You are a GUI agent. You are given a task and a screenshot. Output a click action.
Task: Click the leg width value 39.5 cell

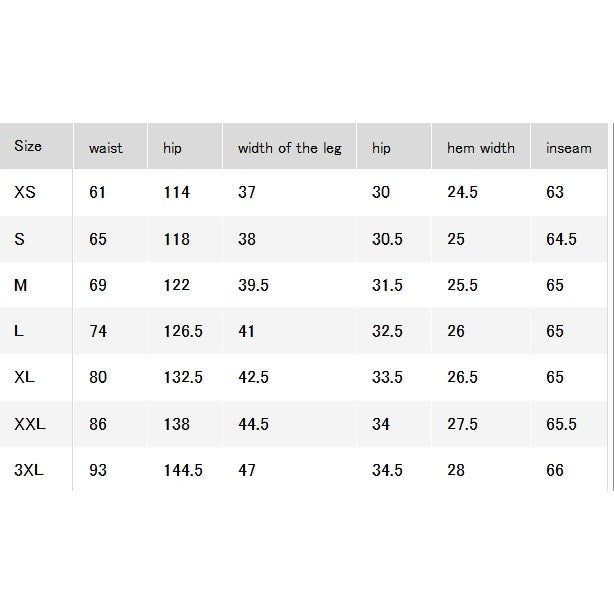pos(289,285)
